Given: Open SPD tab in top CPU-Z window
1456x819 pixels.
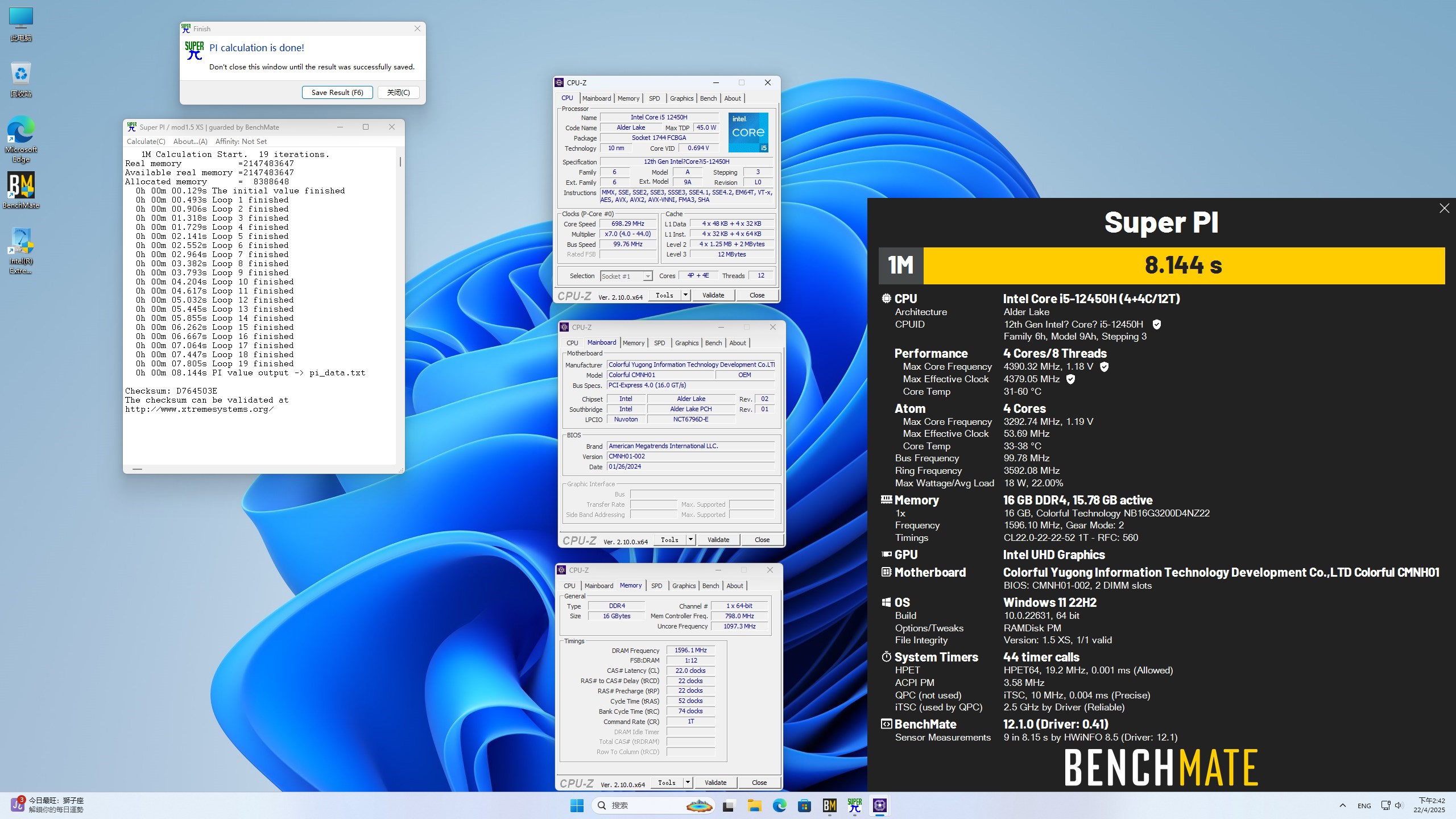Looking at the screenshot, I should point(655,98).
